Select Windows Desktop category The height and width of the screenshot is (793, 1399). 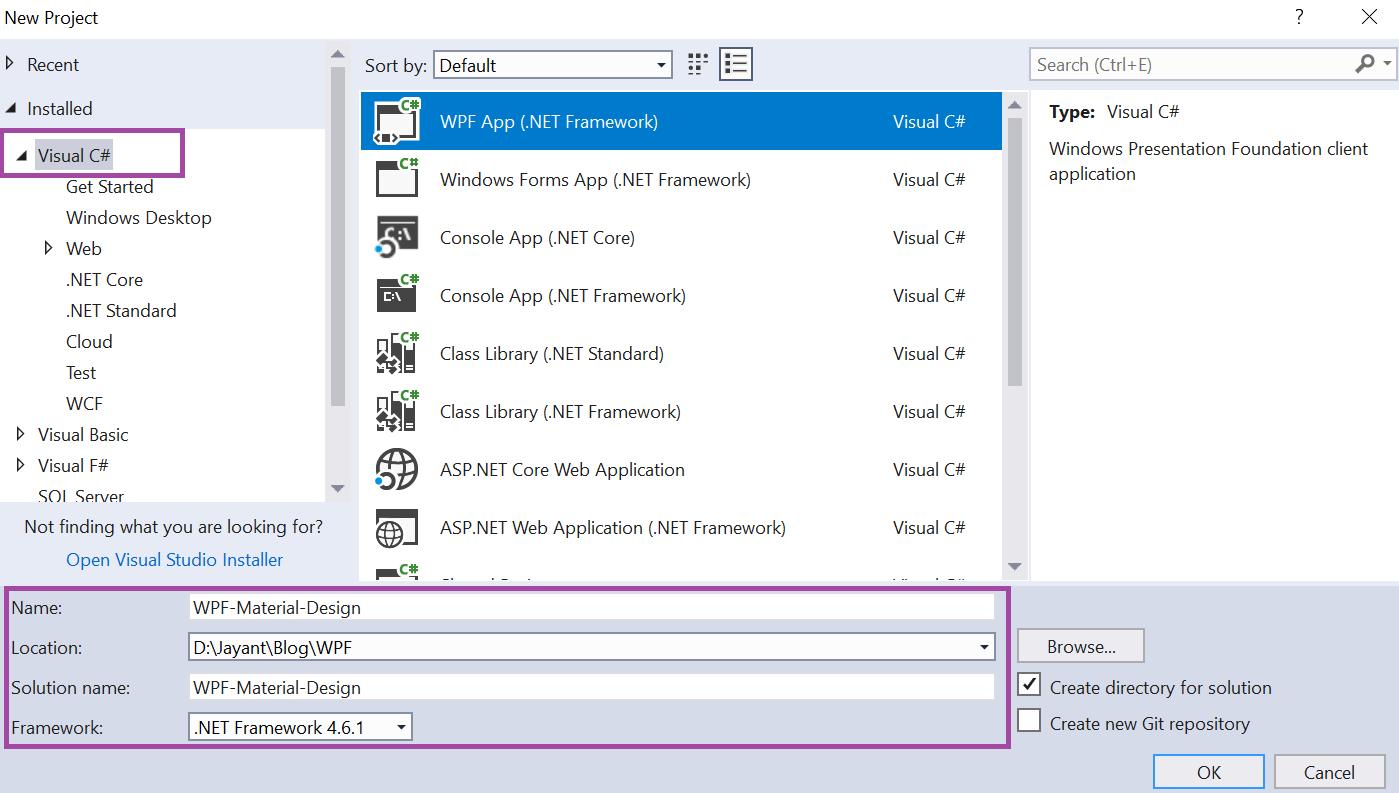(139, 218)
